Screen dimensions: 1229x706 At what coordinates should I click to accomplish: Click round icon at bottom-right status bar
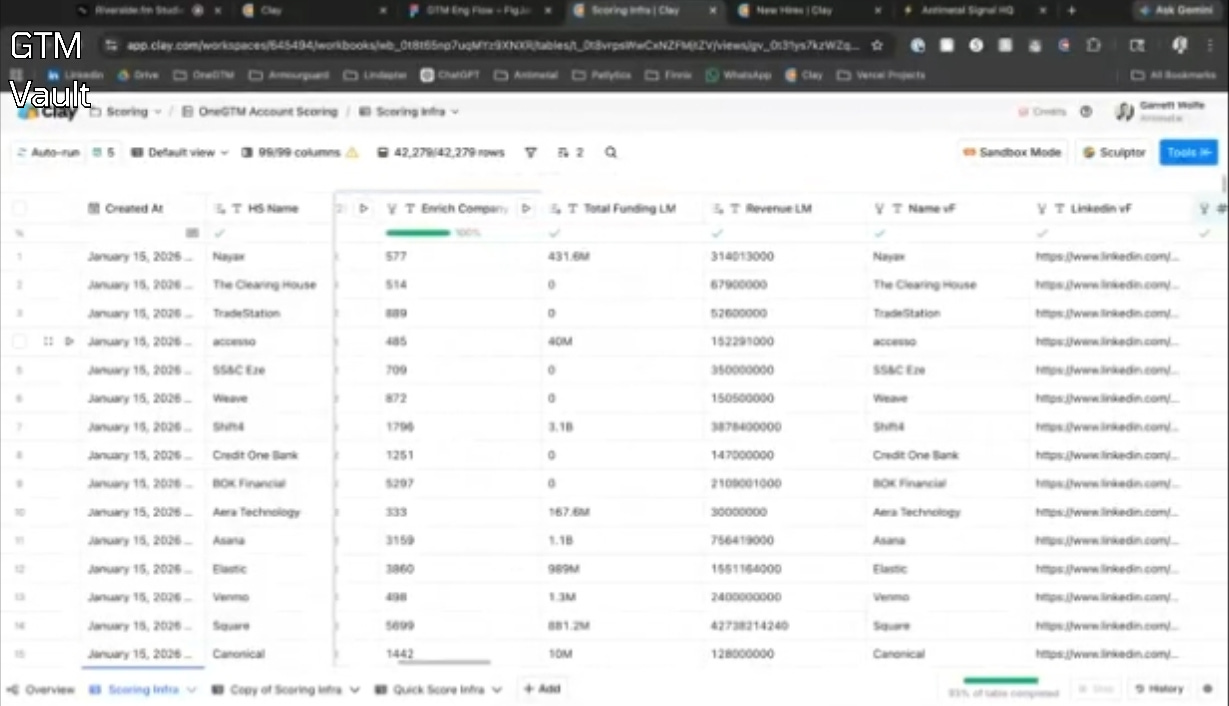coord(1207,689)
